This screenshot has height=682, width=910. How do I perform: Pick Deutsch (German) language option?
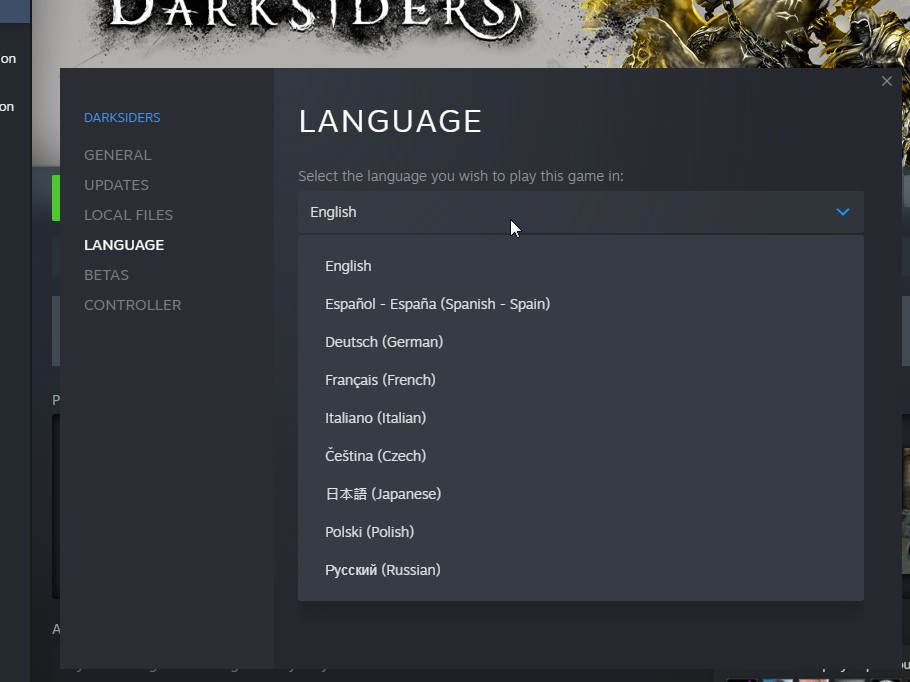click(x=580, y=342)
